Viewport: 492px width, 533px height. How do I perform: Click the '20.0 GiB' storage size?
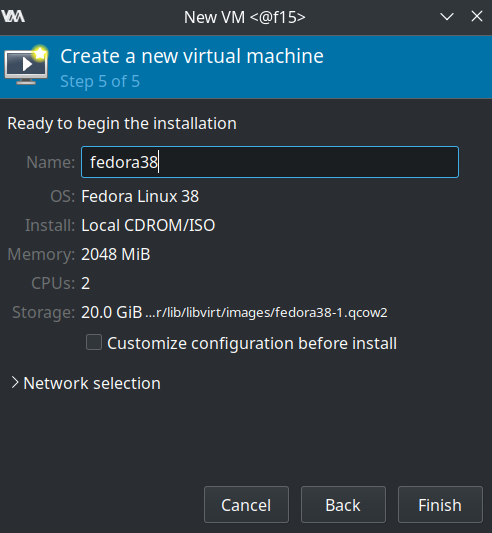coord(112,312)
